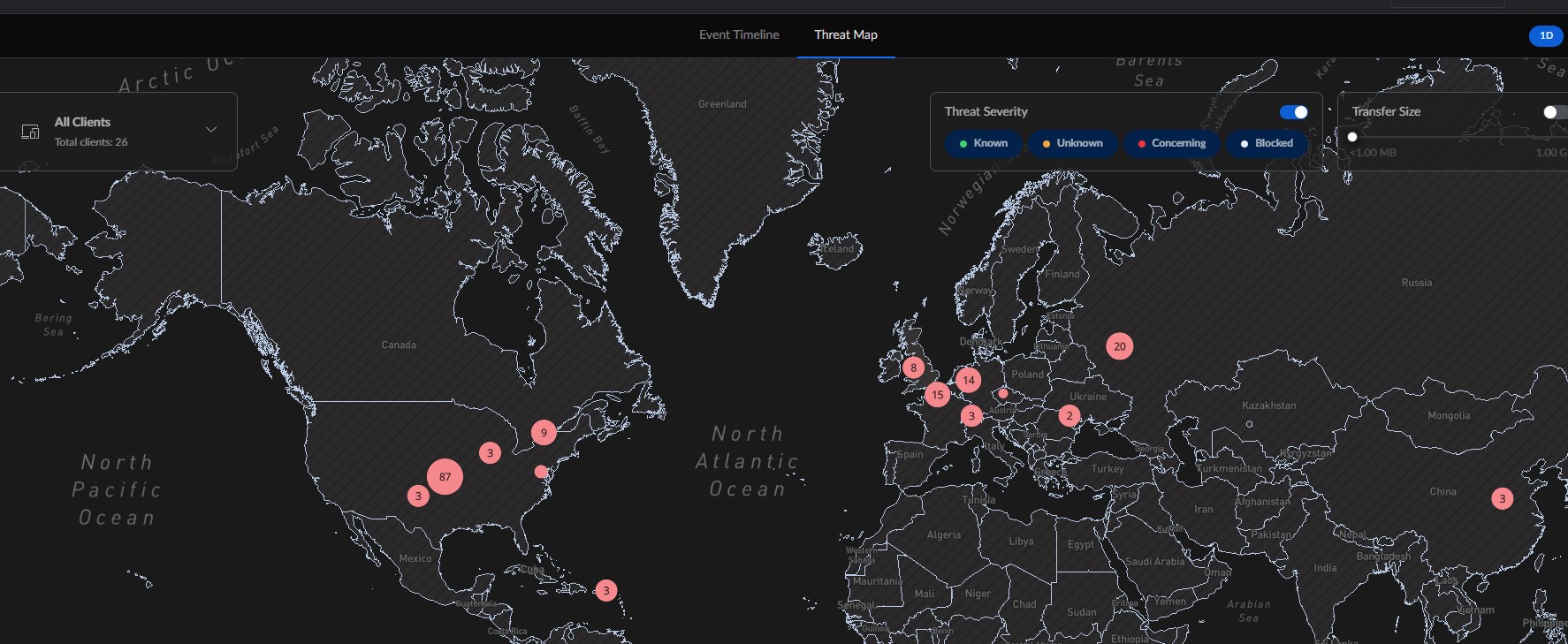The height and width of the screenshot is (644, 1568).
Task: Click the All Clients devices icon
Action: click(30, 132)
